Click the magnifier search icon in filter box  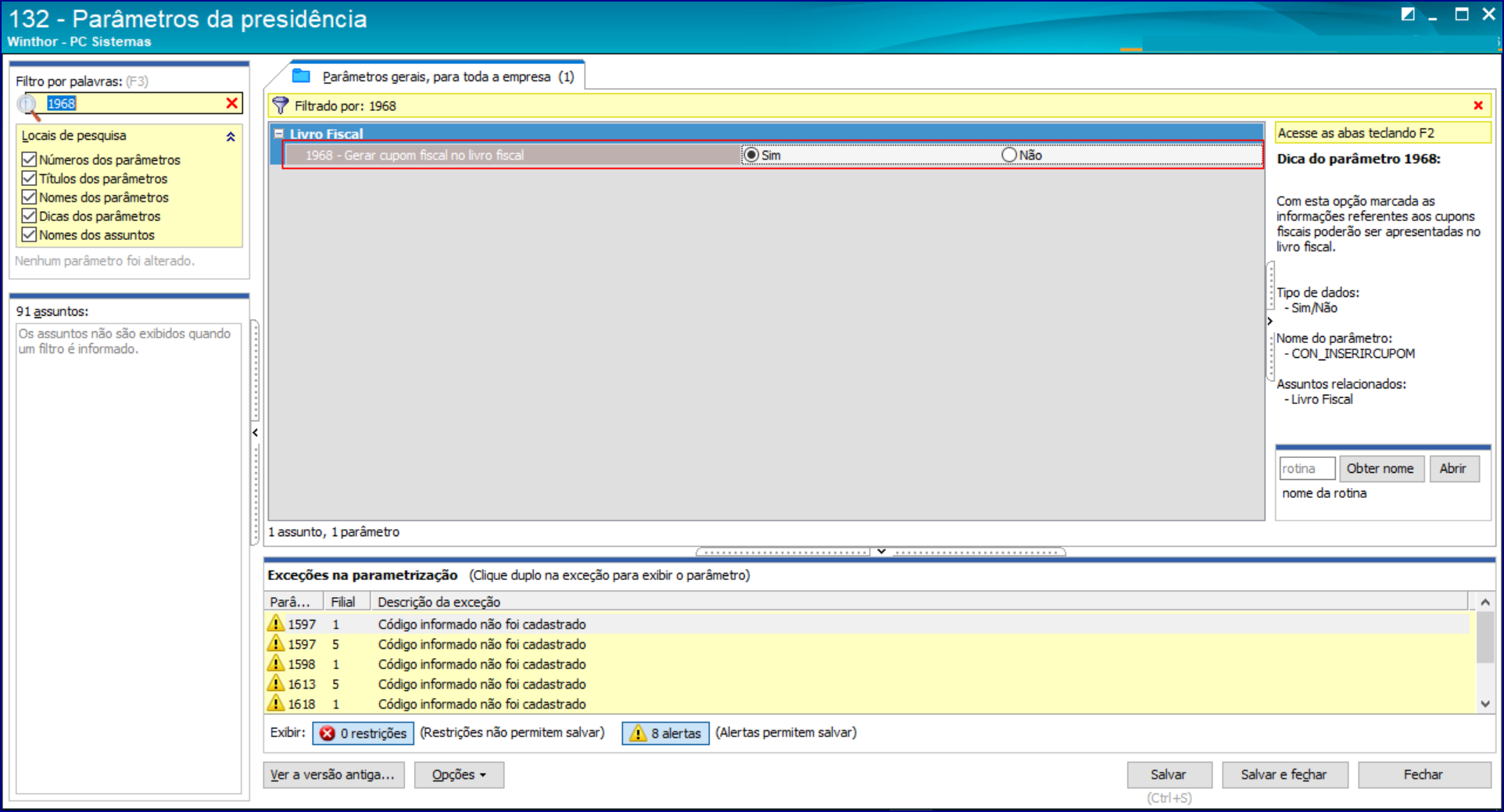[x=30, y=106]
